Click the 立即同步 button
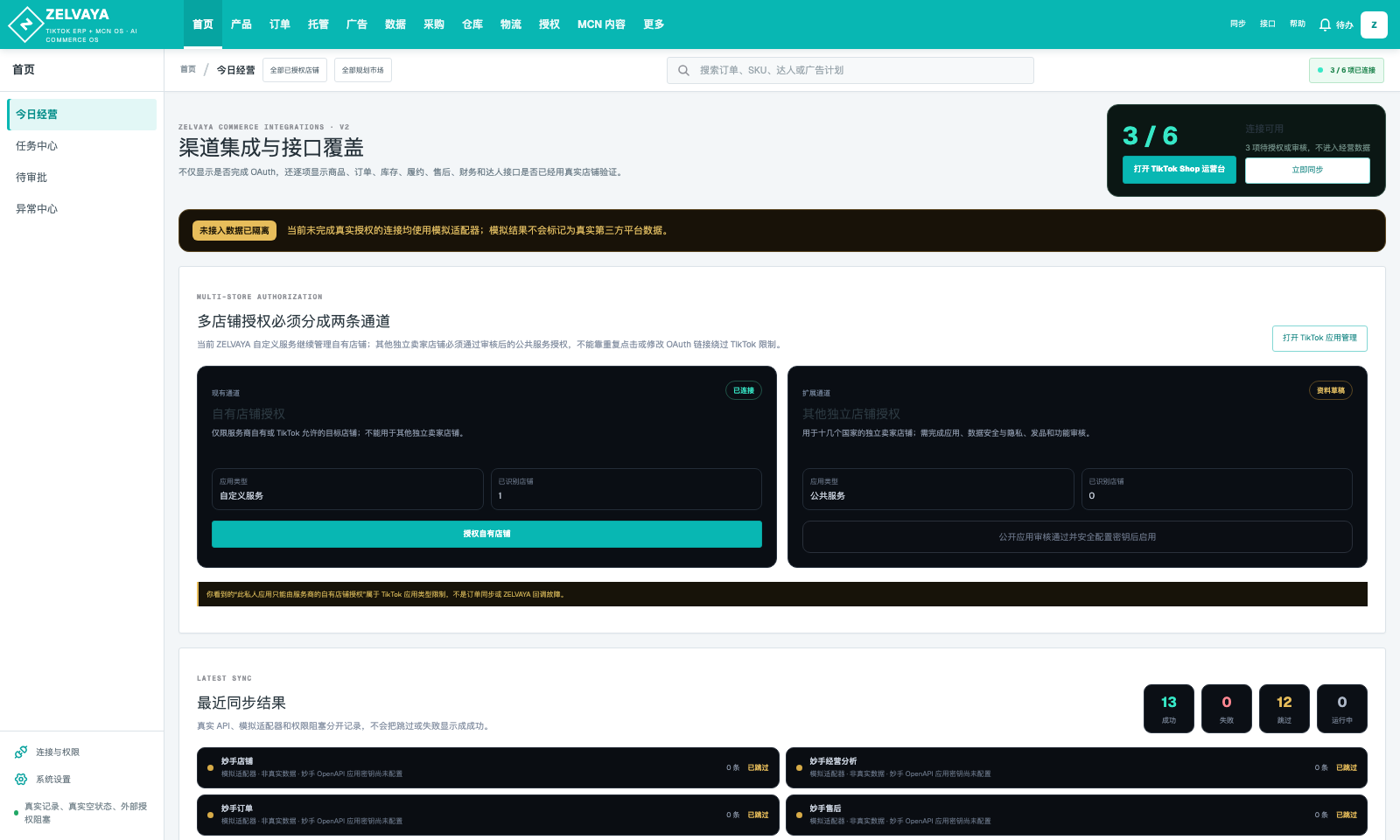This screenshot has height=840, width=1400. coord(1307,170)
